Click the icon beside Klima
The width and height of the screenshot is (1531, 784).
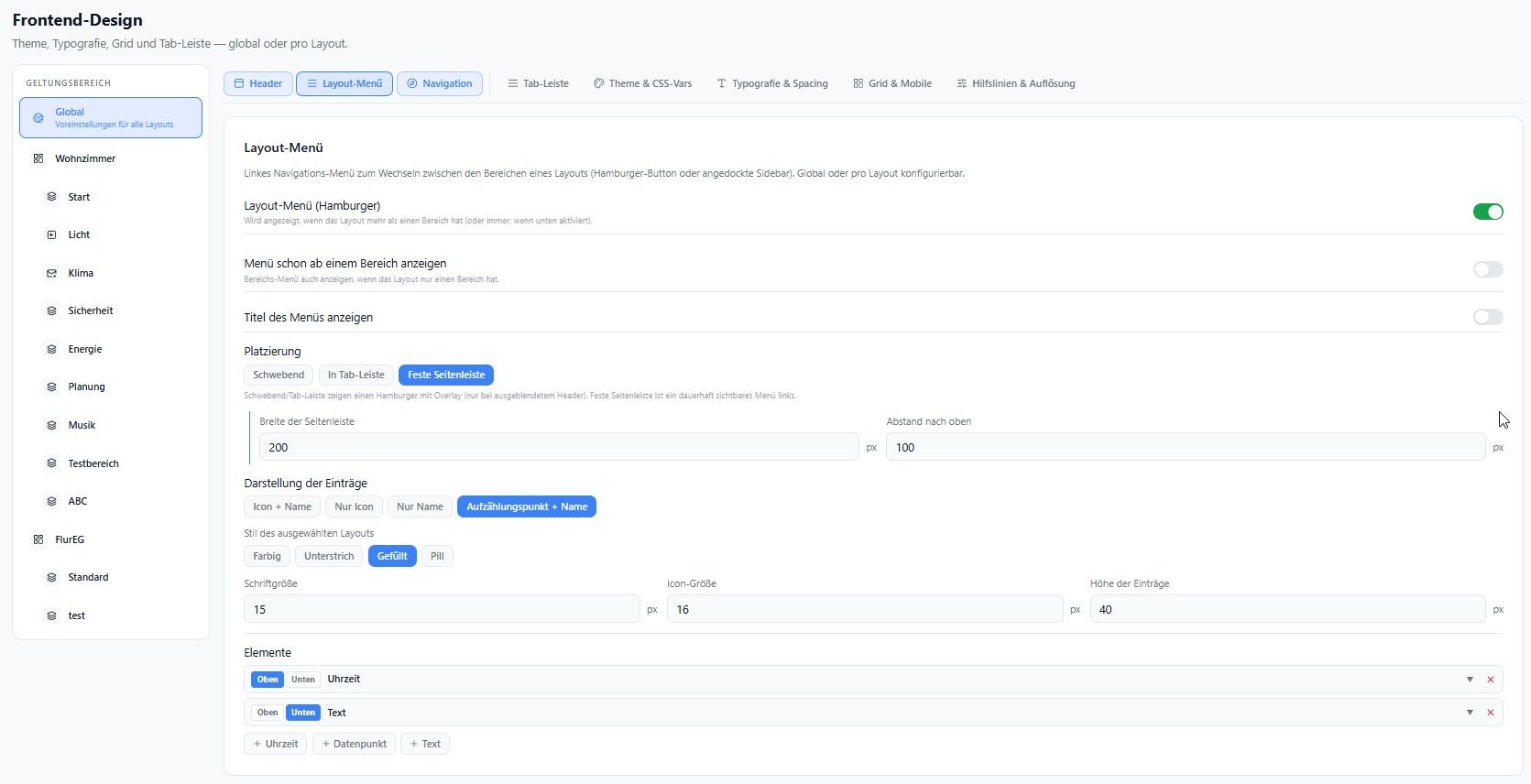coord(51,273)
